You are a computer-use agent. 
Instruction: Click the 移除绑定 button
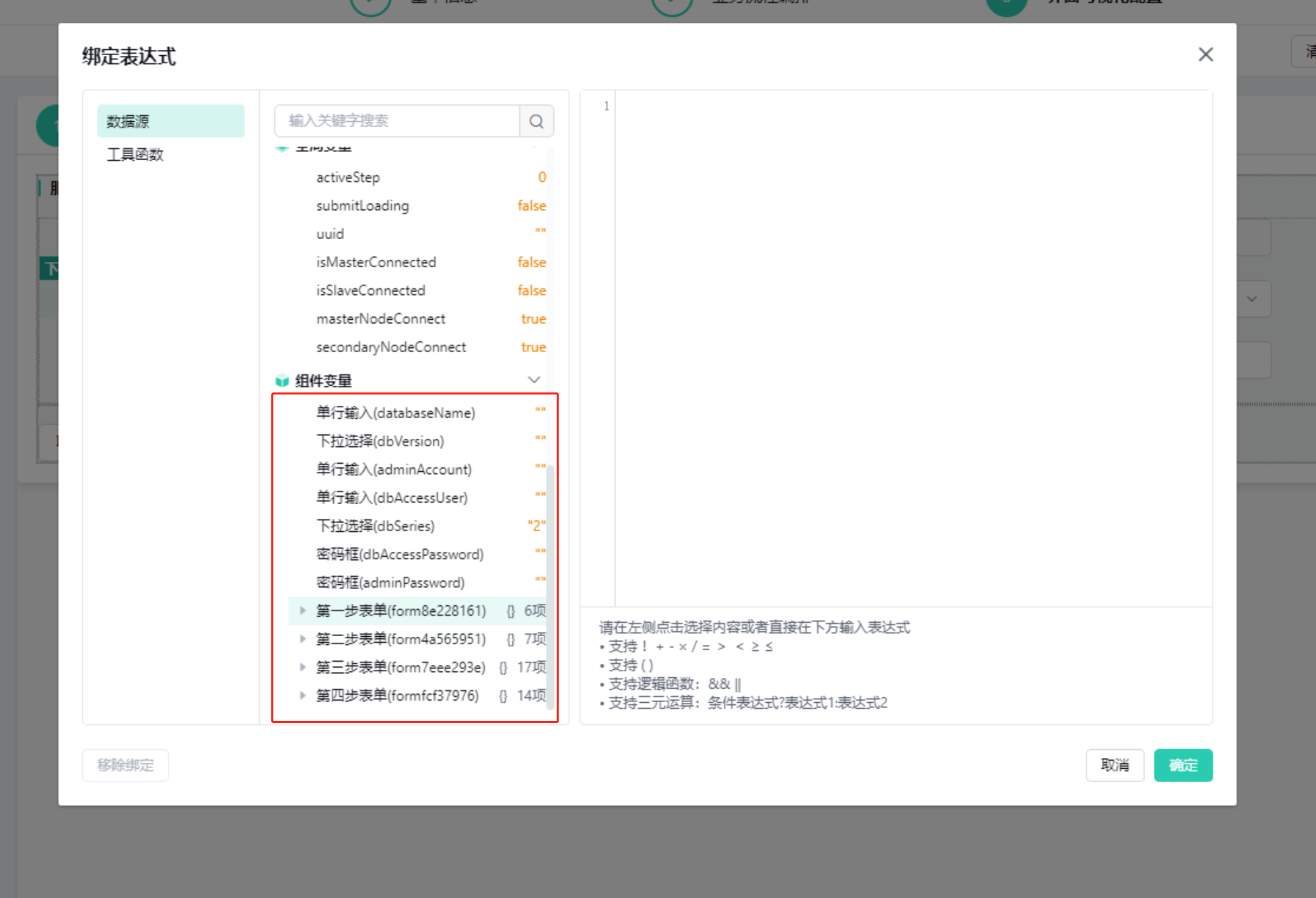pyautogui.click(x=125, y=765)
